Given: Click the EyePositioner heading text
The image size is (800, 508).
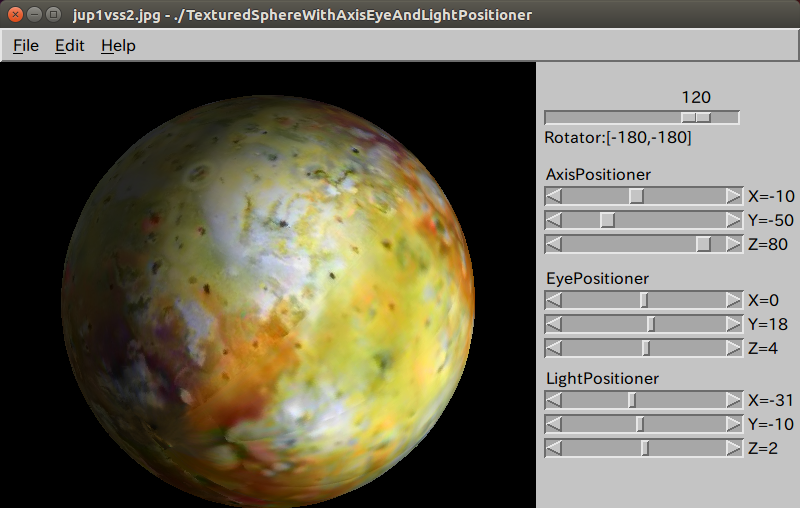Looking at the screenshot, I should (x=597, y=278).
